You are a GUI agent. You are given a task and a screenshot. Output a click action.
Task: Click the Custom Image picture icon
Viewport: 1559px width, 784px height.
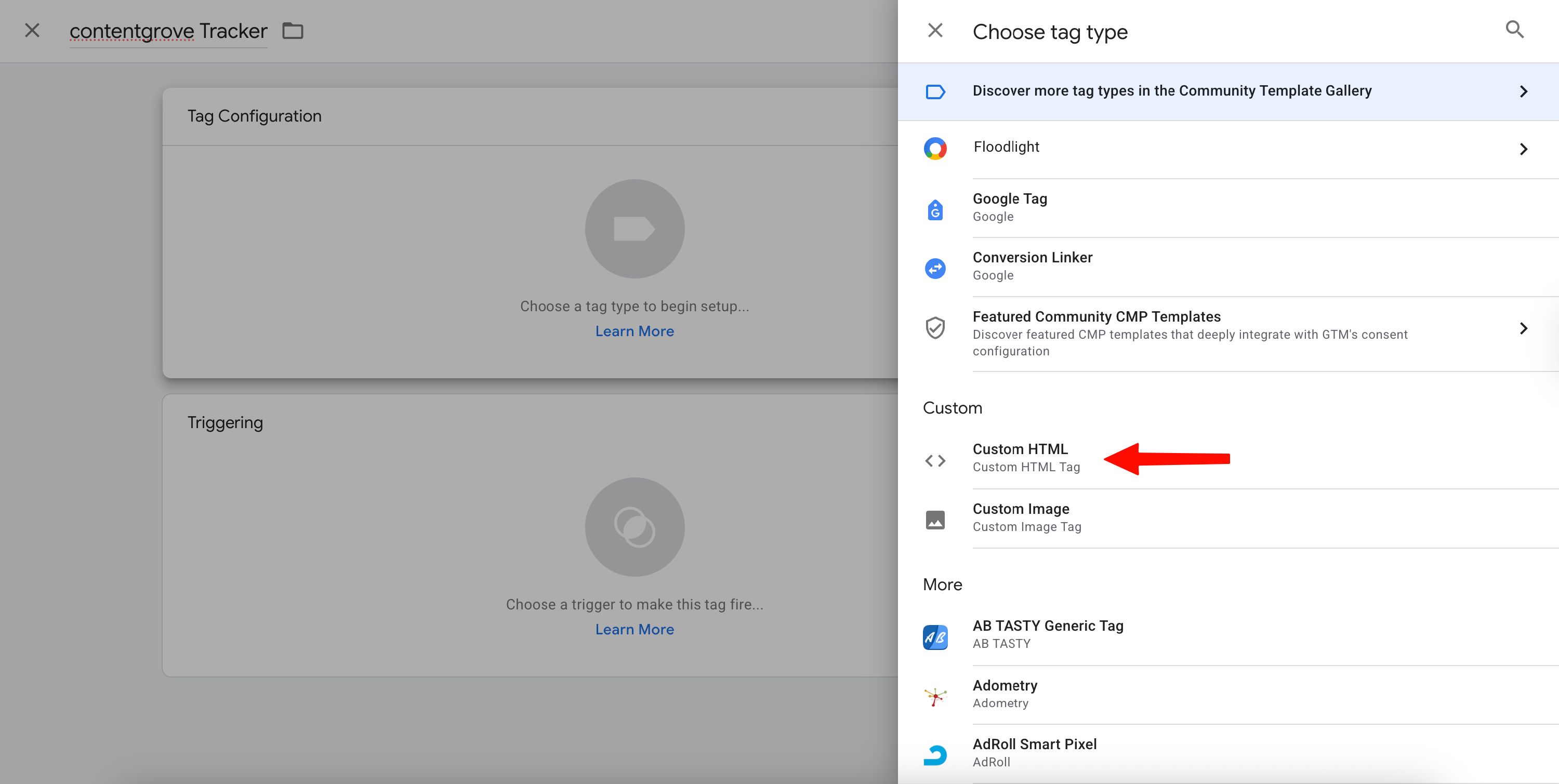(935, 519)
